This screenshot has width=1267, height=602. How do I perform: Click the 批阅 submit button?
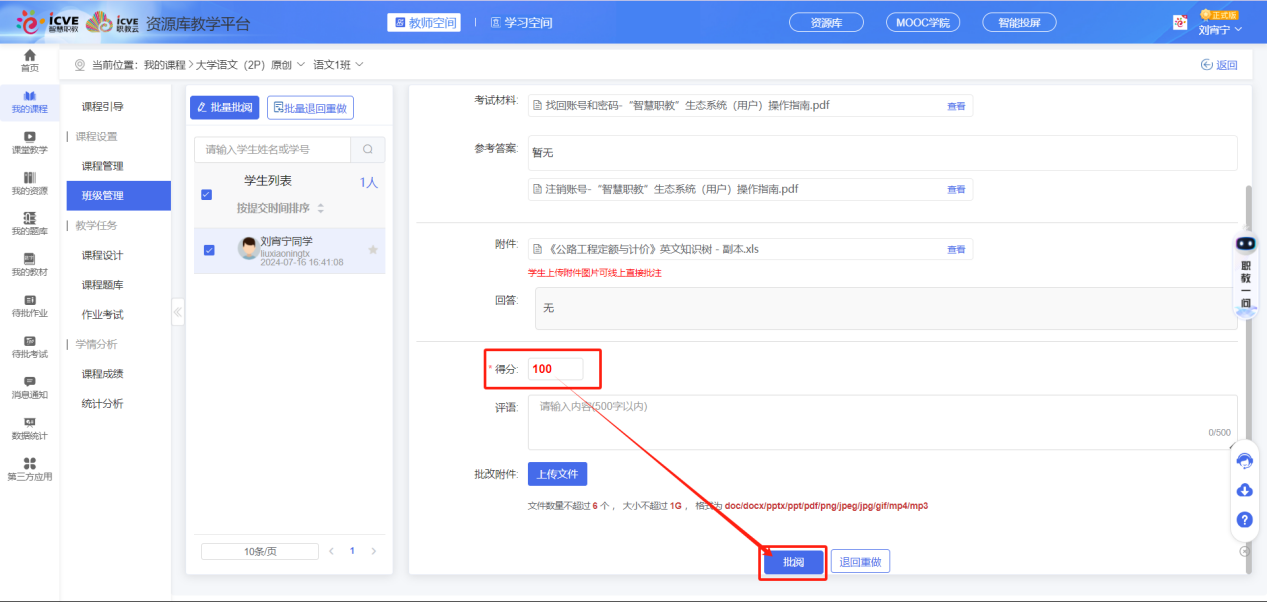tap(793, 562)
